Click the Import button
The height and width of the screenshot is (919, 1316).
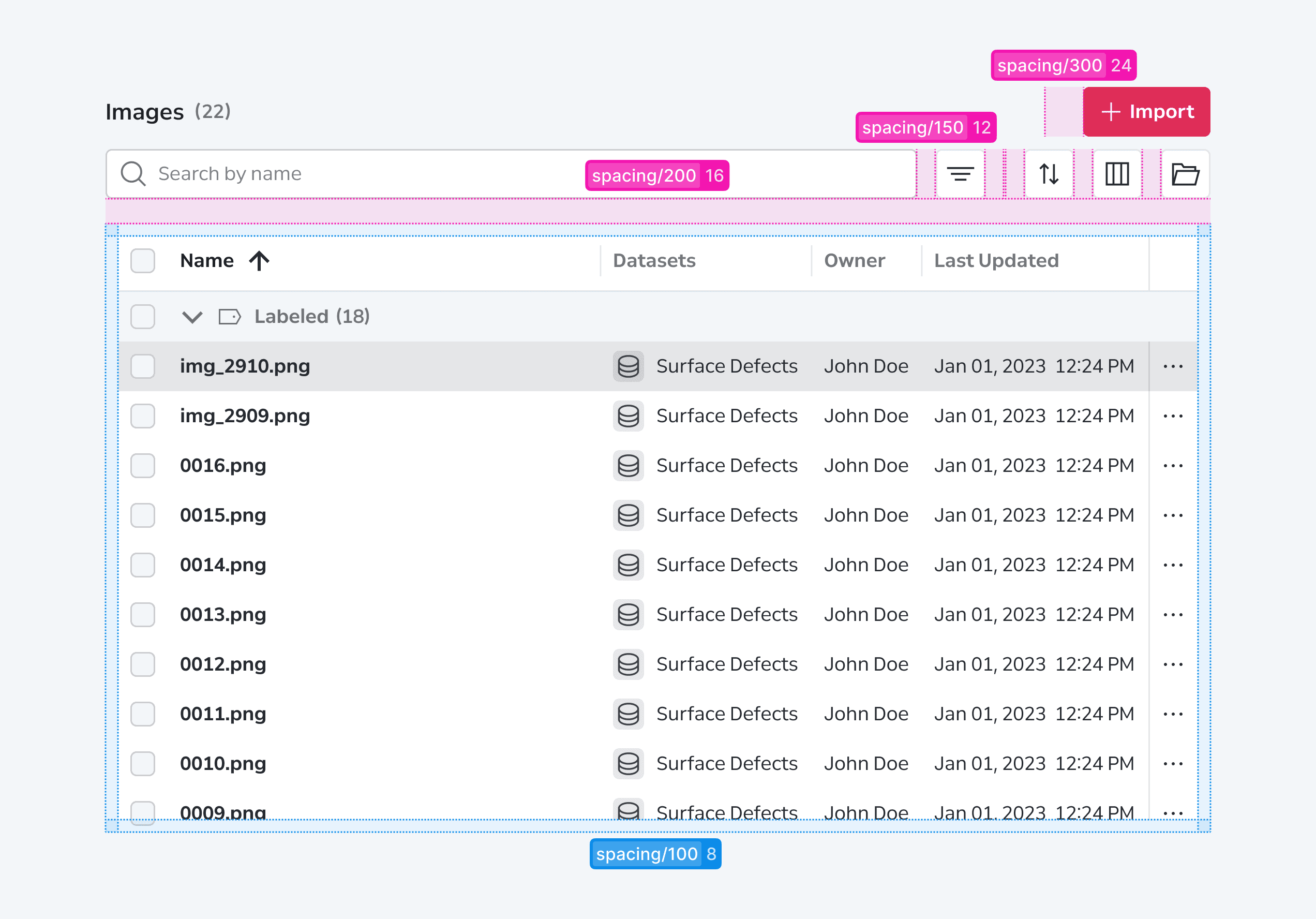pos(1146,112)
